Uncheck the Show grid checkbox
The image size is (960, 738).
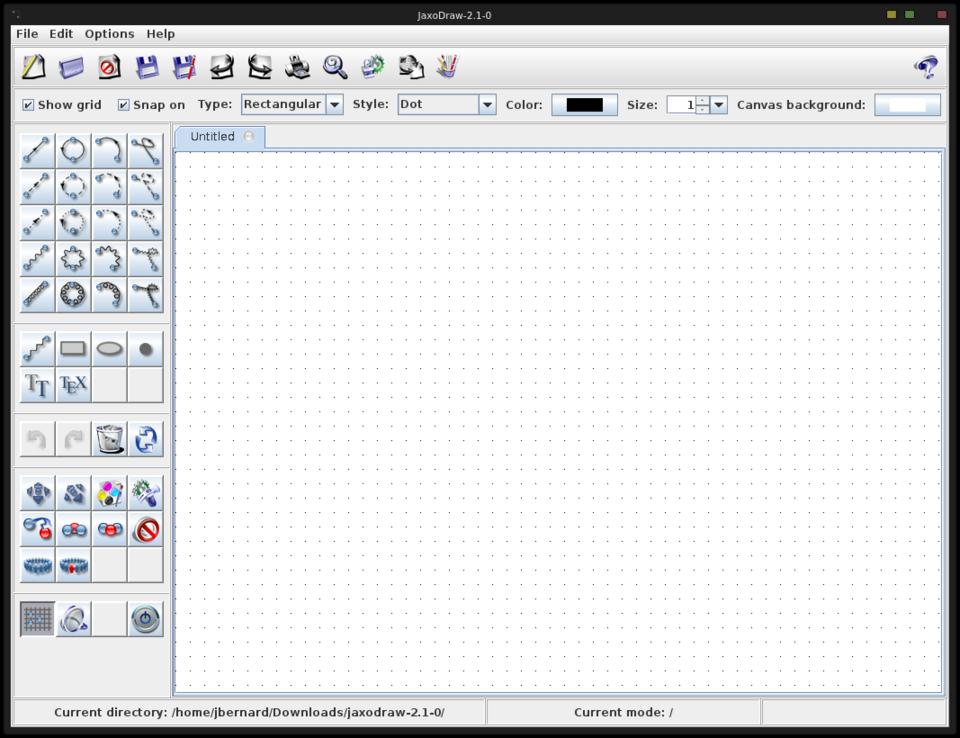(x=28, y=105)
